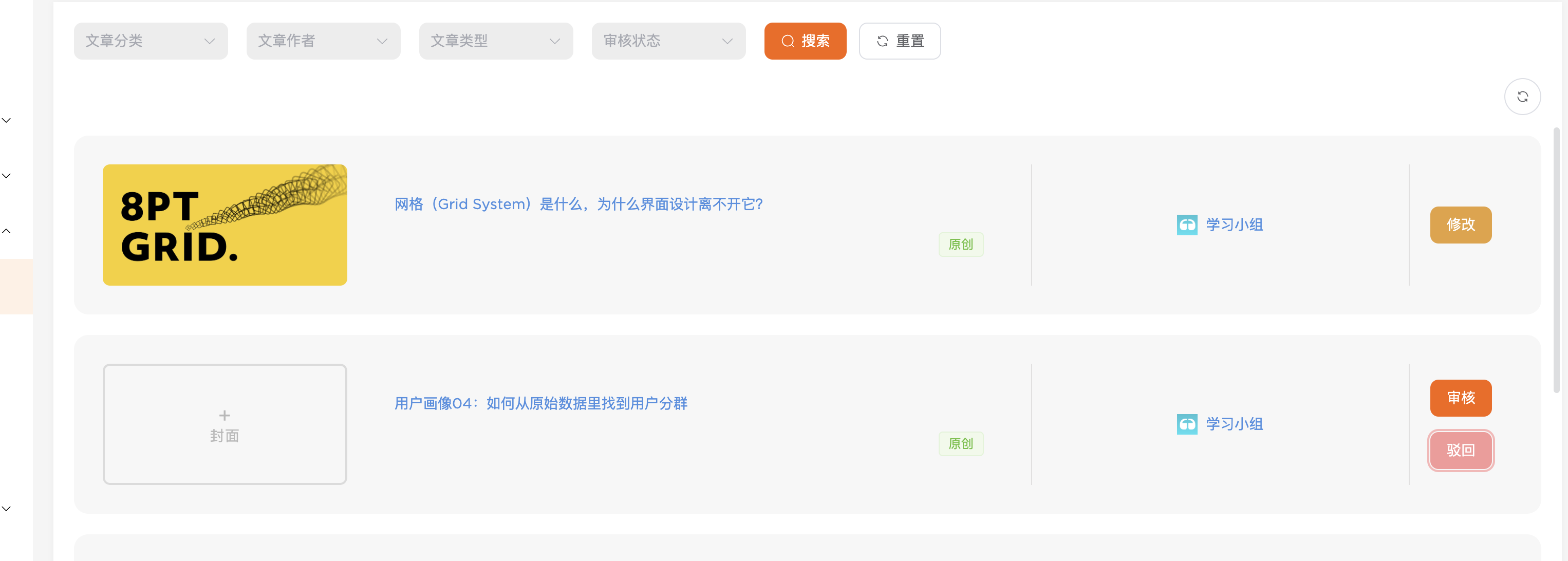
Task: Click the 审核 approve button
Action: point(1460,398)
